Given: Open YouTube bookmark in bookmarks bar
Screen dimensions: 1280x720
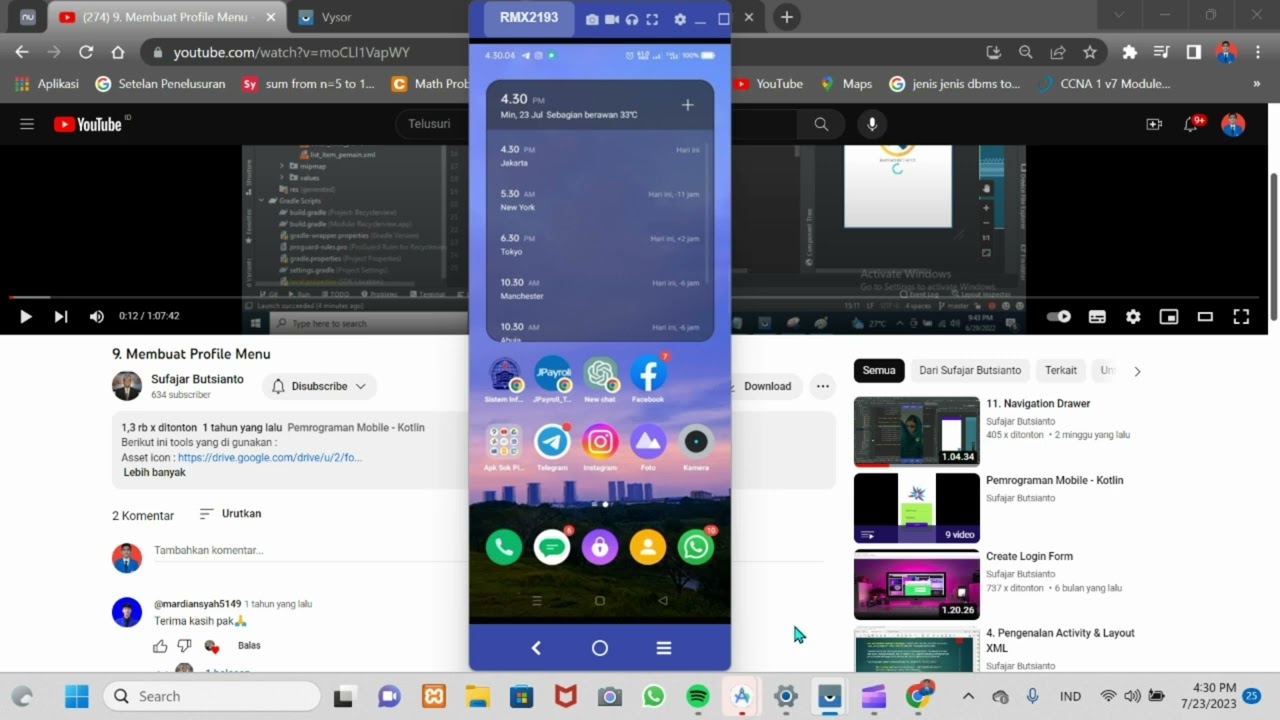Looking at the screenshot, I should pos(768,84).
